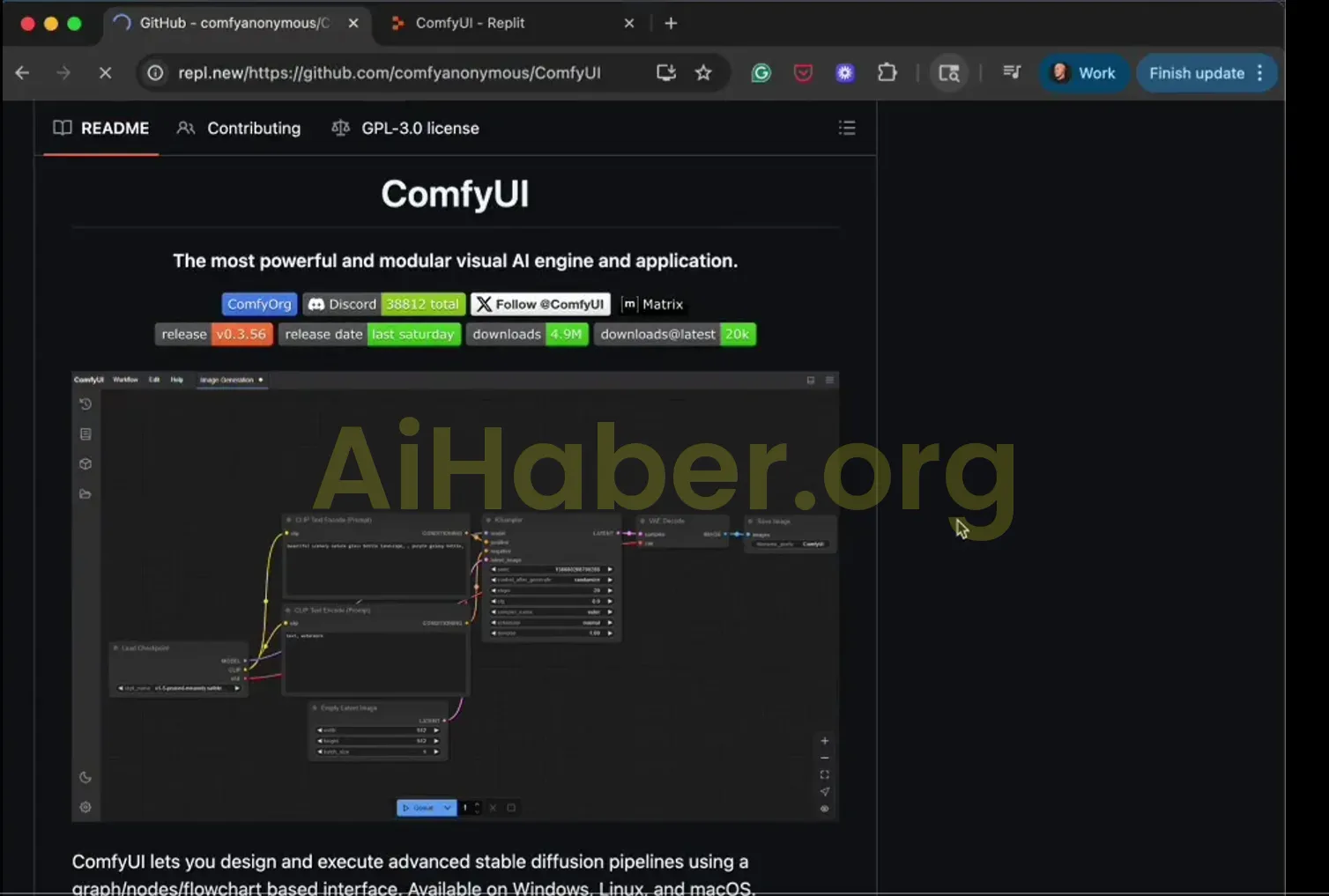Click the browser back arrow
The height and width of the screenshot is (896, 1329).
23,73
